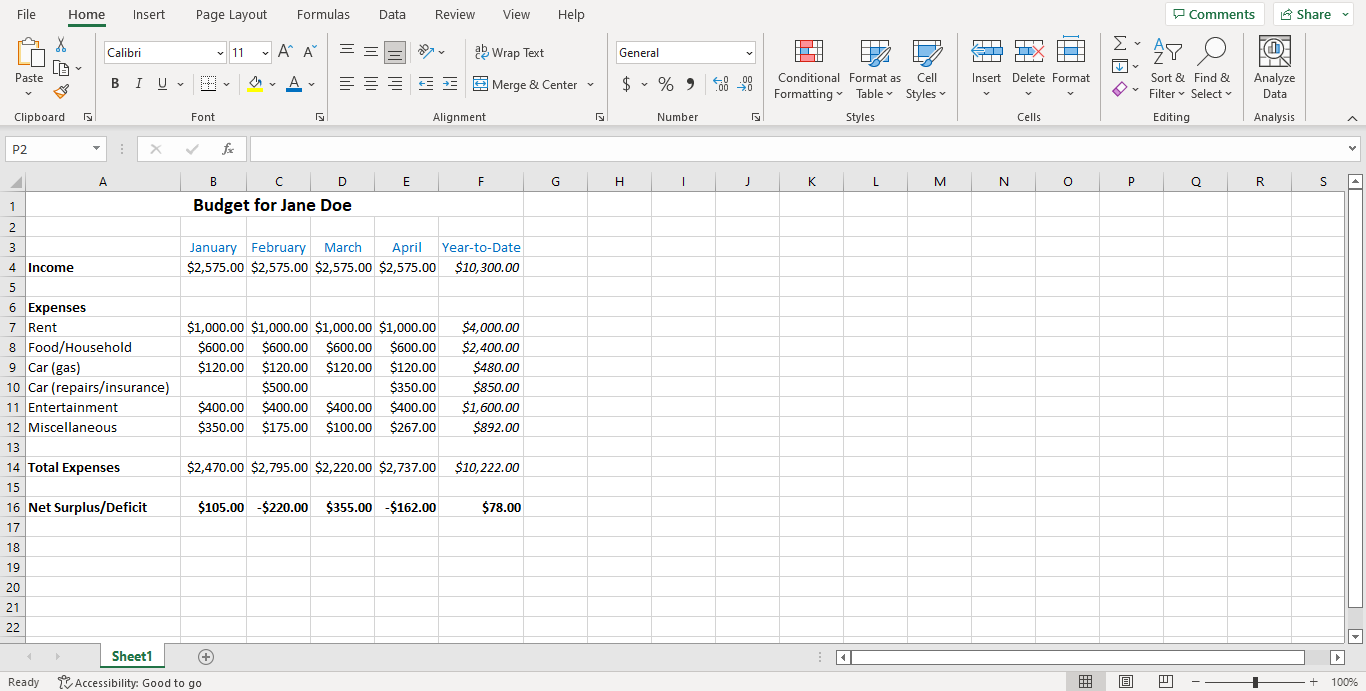
Task: Switch to the Data tab
Action: pos(392,14)
